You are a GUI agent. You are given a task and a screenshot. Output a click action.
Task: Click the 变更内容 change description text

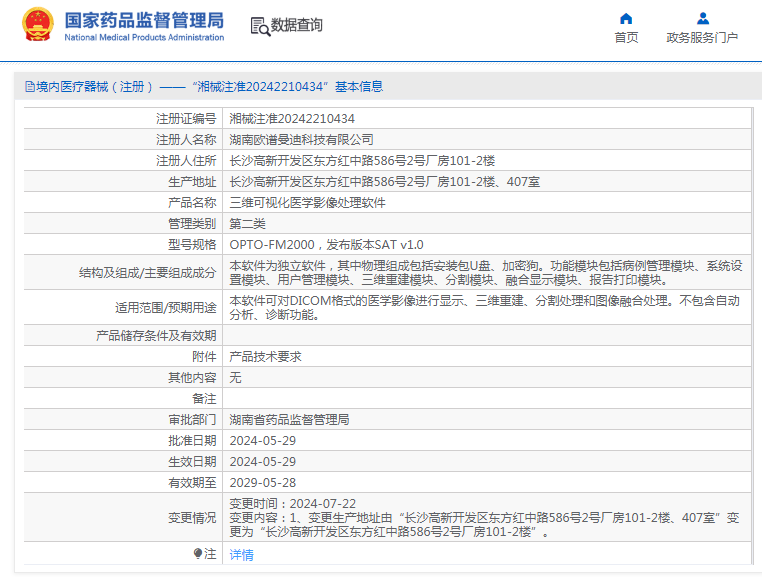pos(485,525)
